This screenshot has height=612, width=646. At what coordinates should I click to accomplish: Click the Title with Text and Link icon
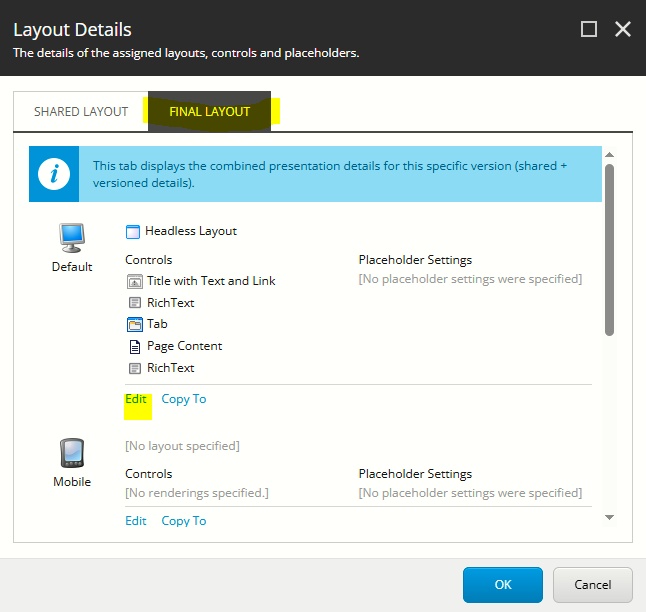[x=134, y=281]
